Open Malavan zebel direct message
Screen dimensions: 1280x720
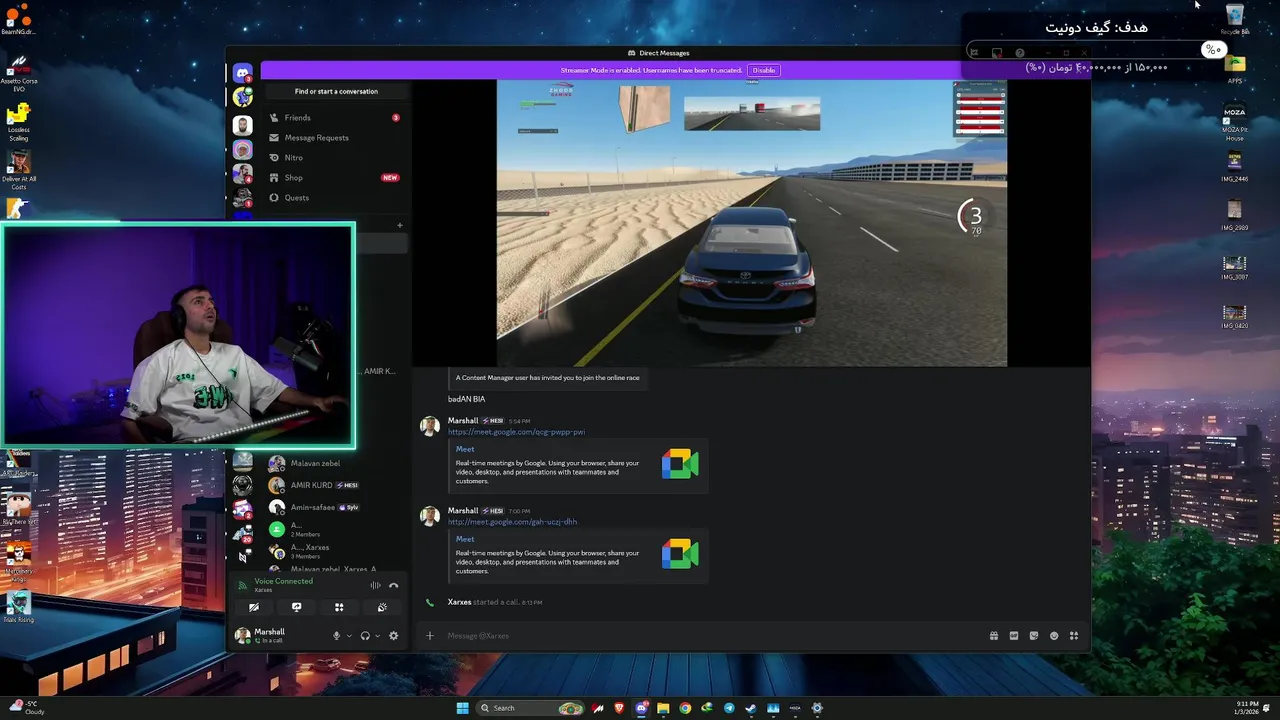(335, 463)
